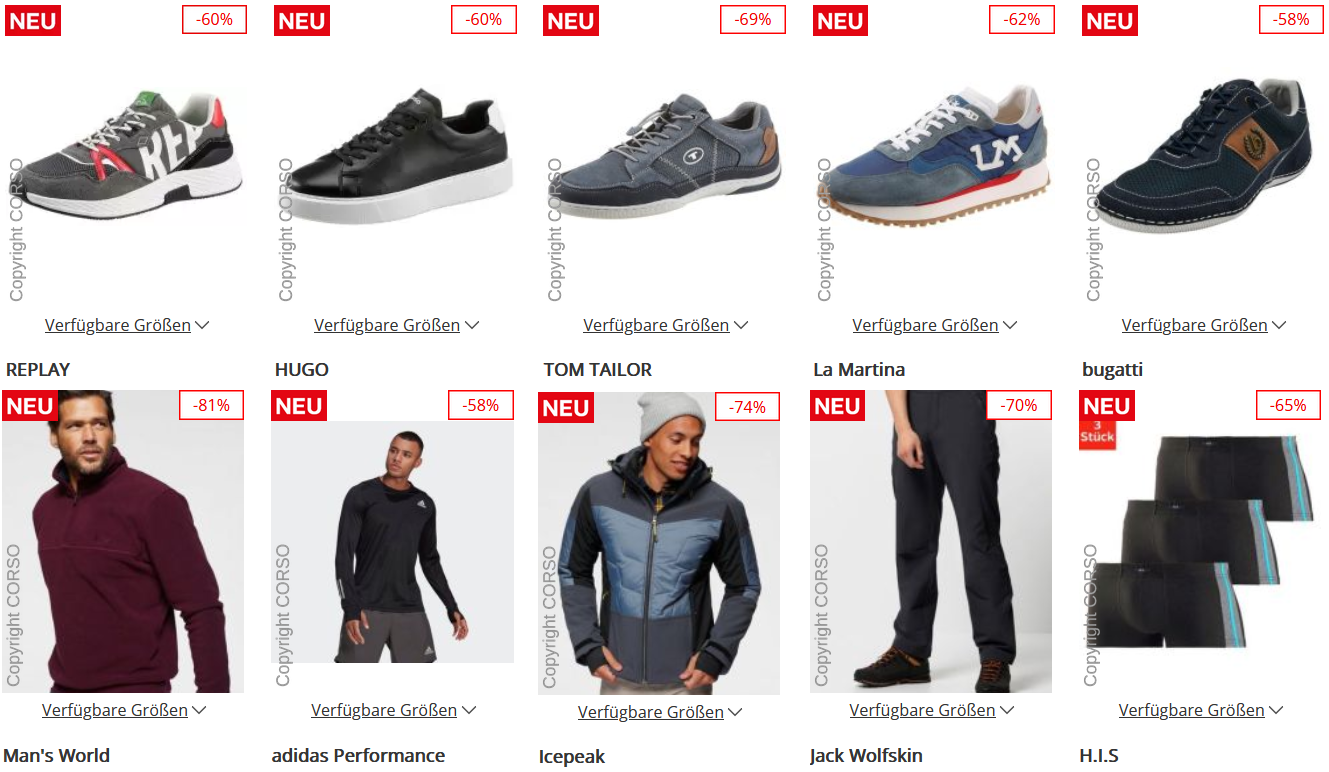Click the -81% discount badge on Man's World sweater

(x=211, y=405)
